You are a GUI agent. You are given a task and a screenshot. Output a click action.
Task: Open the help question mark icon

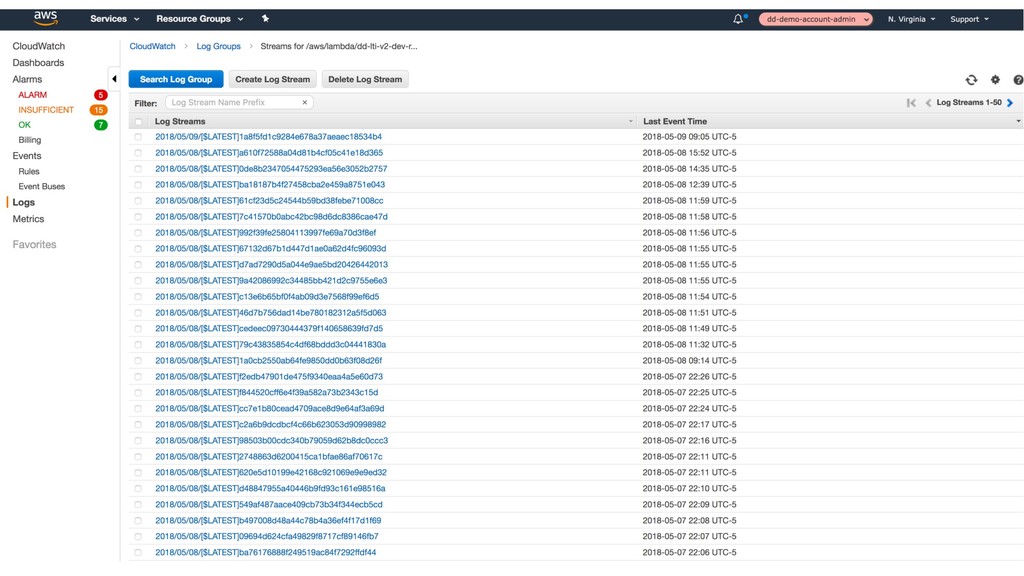coord(1018,80)
